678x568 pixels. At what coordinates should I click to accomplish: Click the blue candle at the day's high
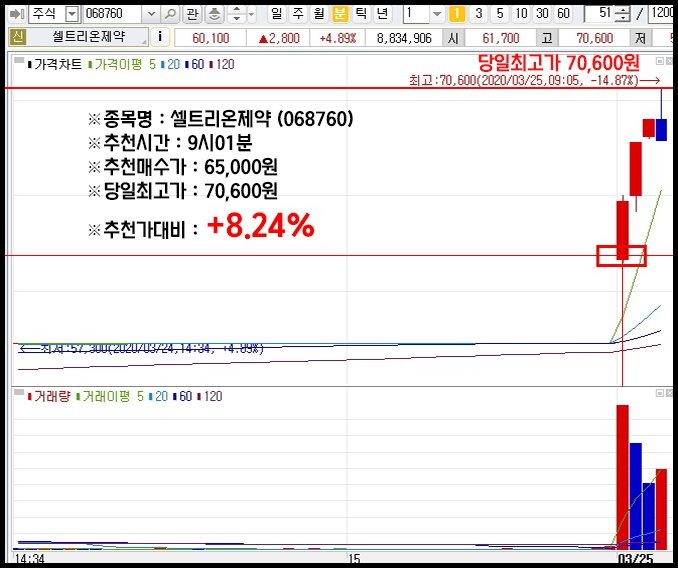click(x=661, y=130)
